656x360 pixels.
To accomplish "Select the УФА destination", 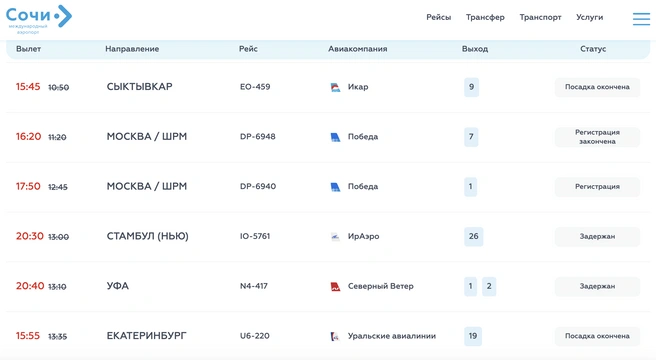I will pyautogui.click(x=118, y=286).
